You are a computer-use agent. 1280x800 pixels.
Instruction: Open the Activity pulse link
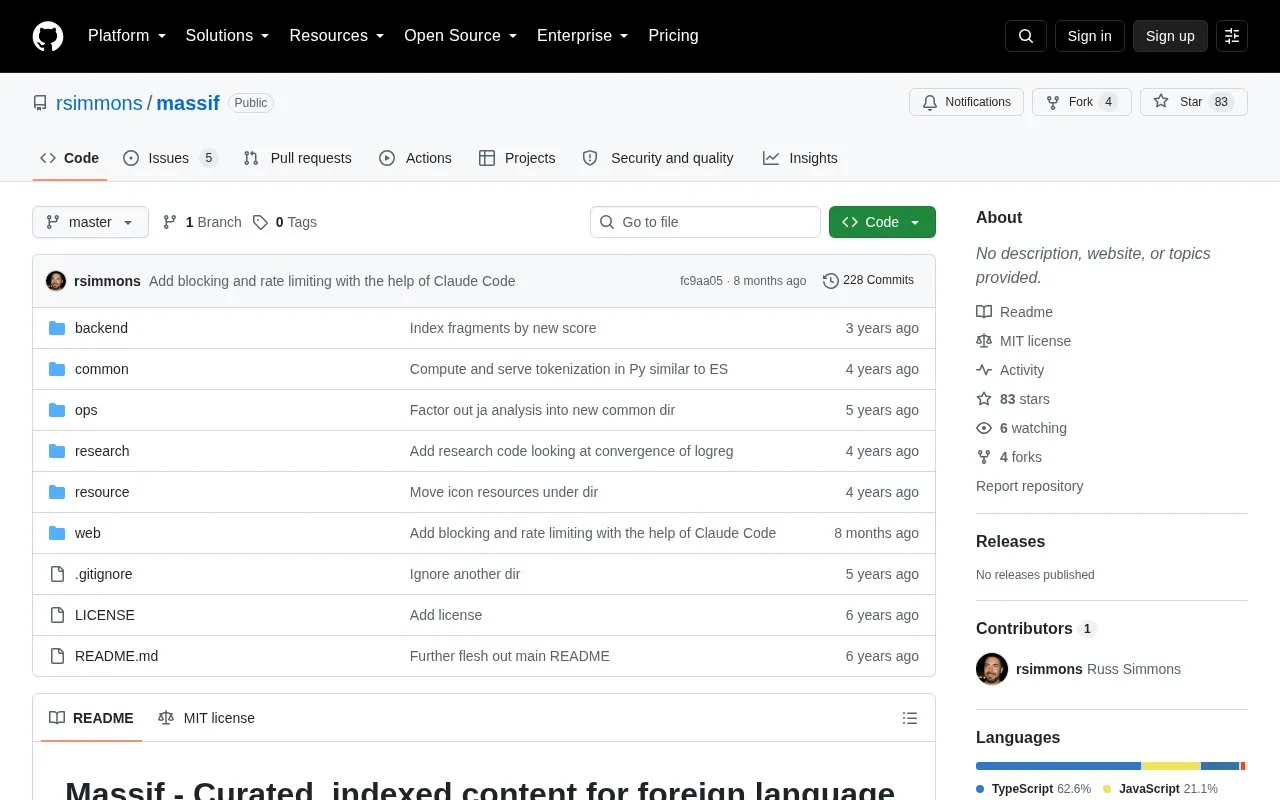click(x=1010, y=370)
